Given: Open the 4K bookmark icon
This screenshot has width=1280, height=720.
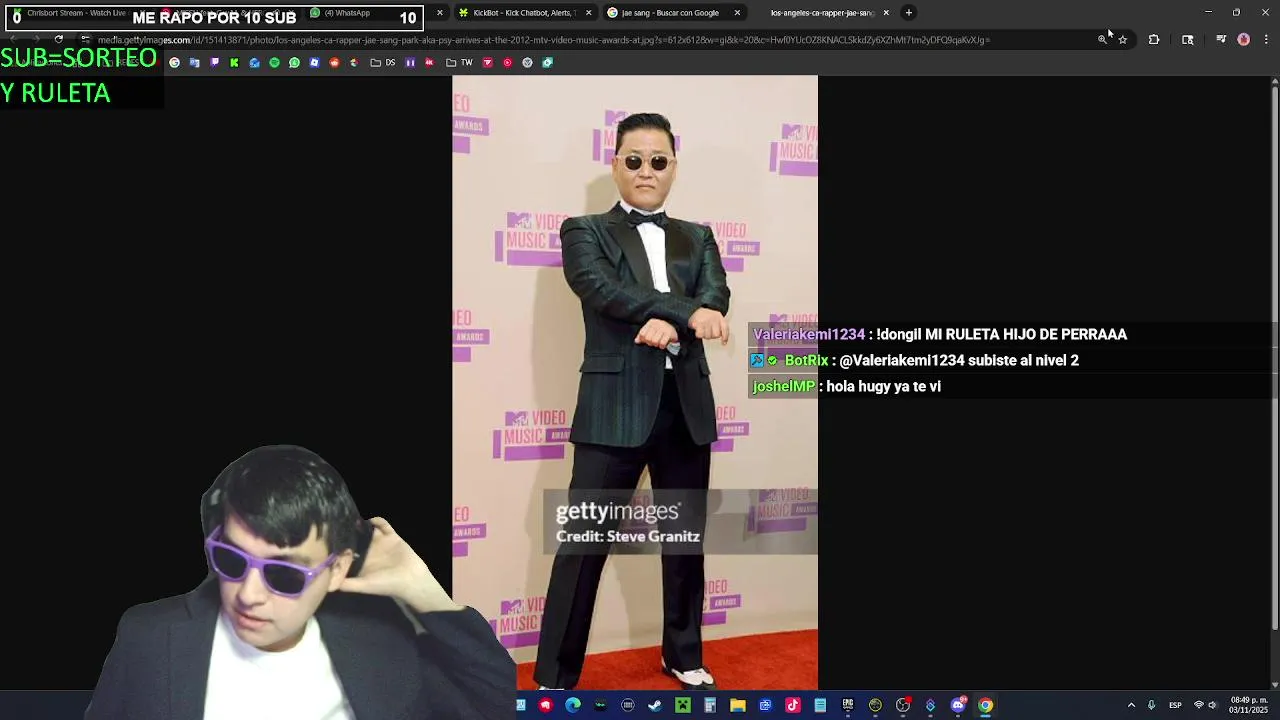Looking at the screenshot, I should click(429, 62).
